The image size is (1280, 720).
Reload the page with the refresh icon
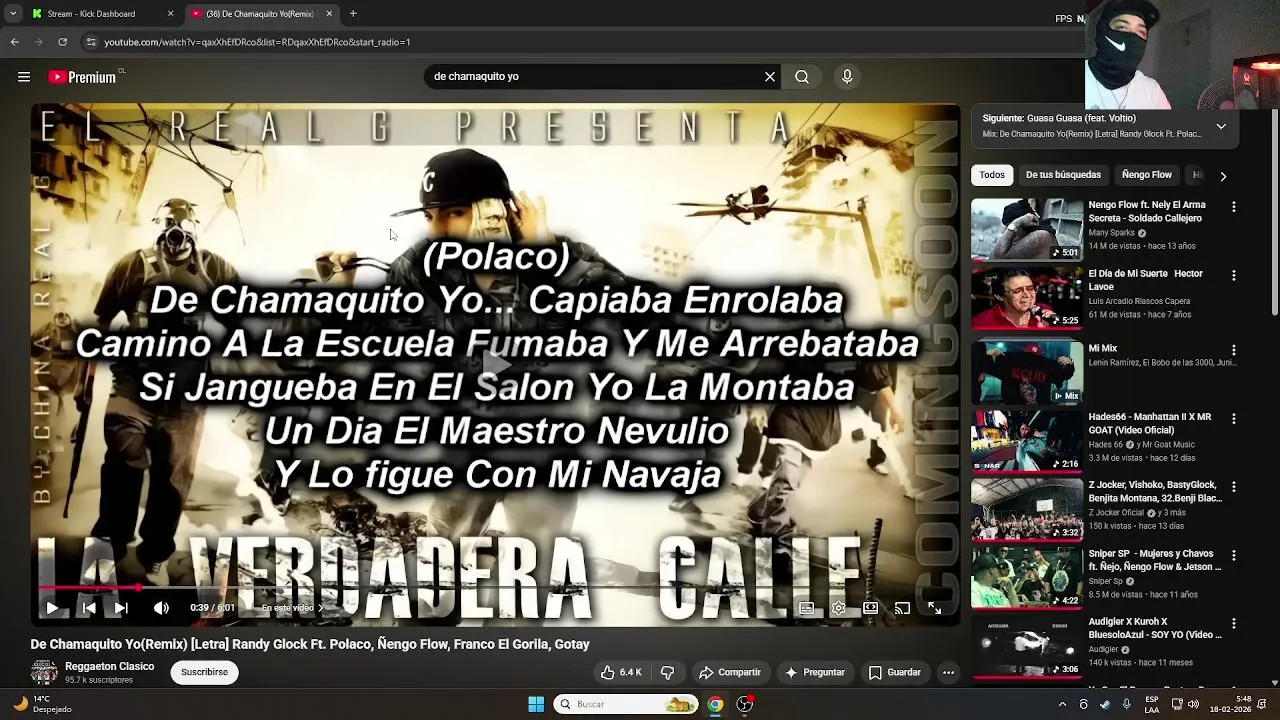point(62,42)
